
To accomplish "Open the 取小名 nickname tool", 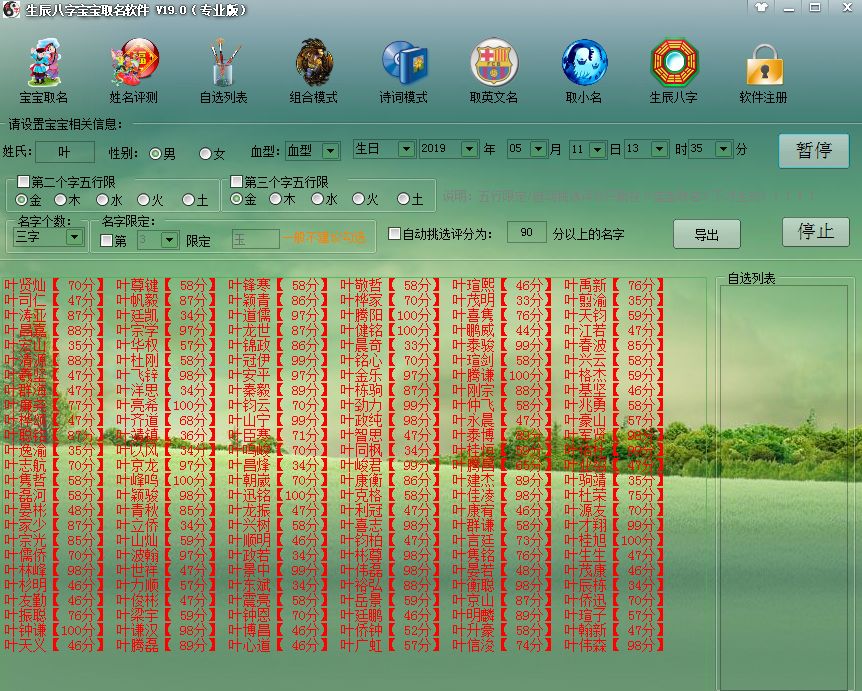I will pos(584,70).
